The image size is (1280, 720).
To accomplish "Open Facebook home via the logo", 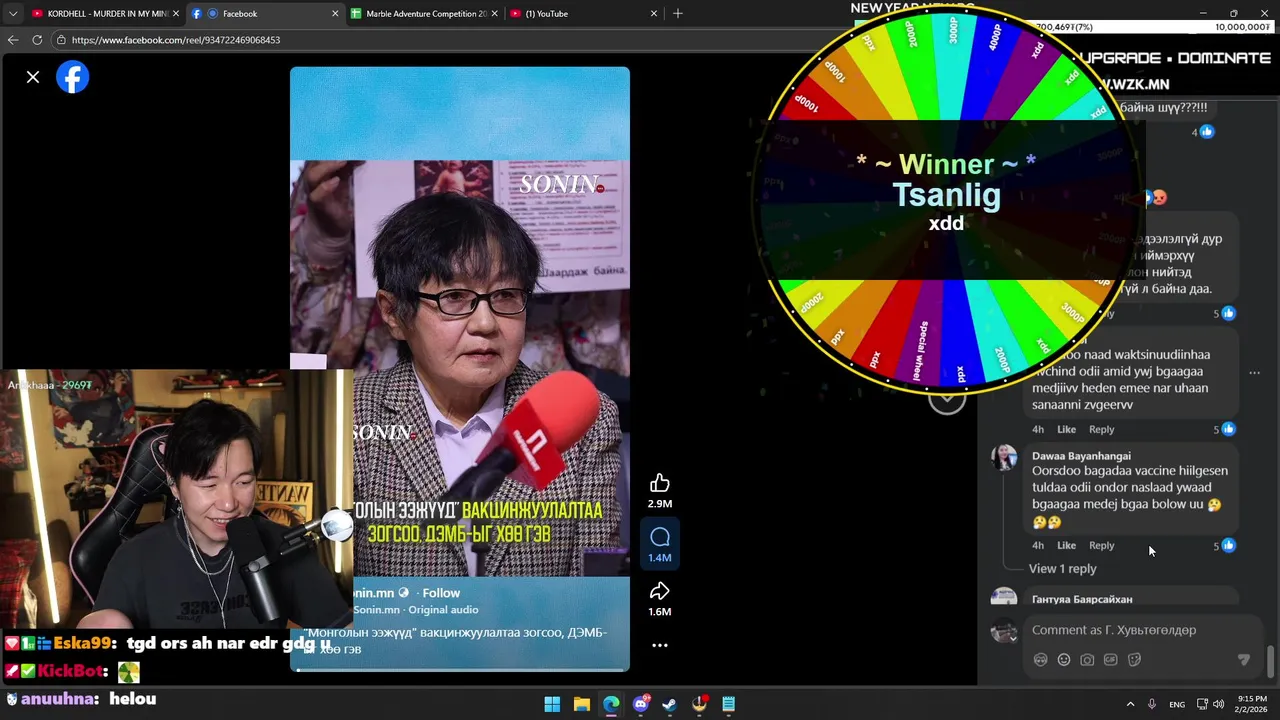I will [x=73, y=77].
